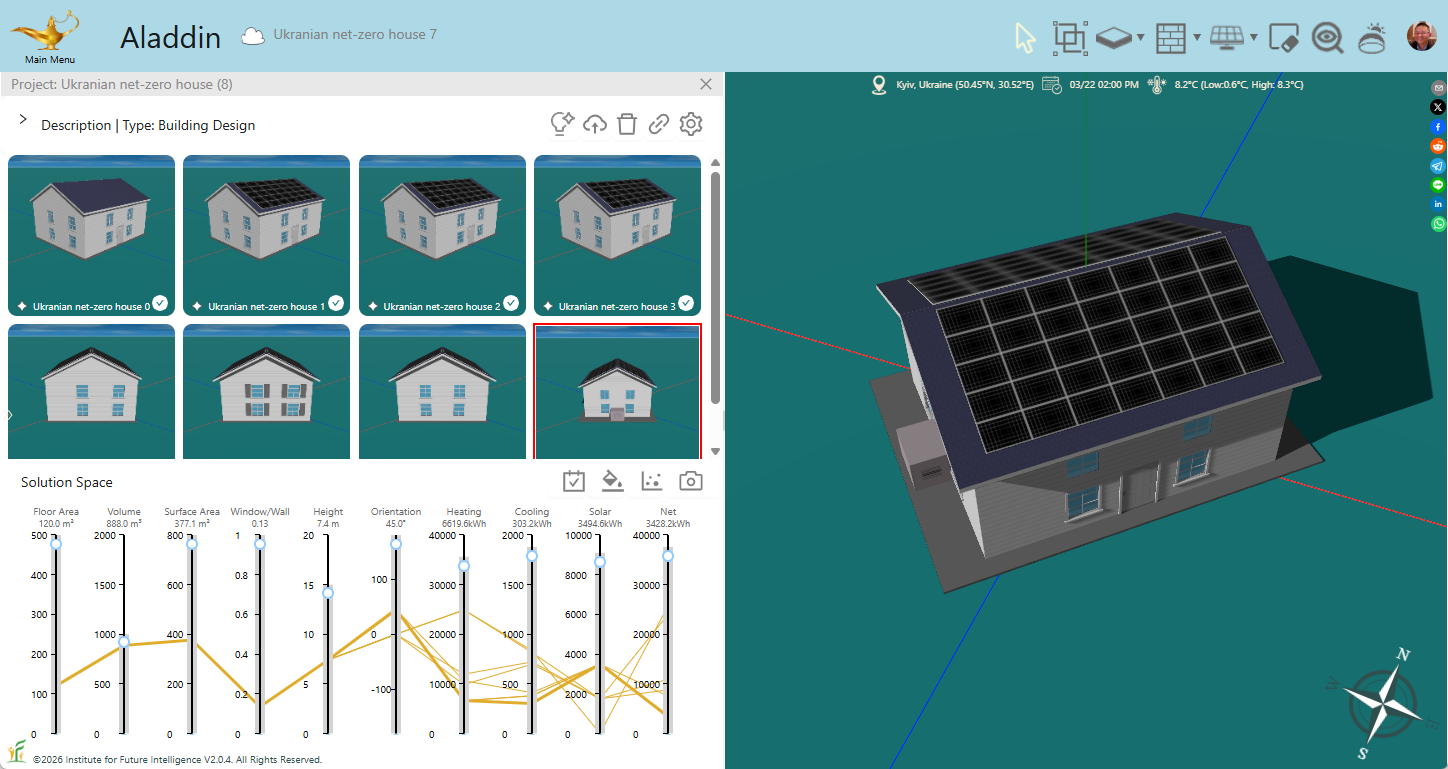Click the trash delete design icon

pyautogui.click(x=627, y=124)
